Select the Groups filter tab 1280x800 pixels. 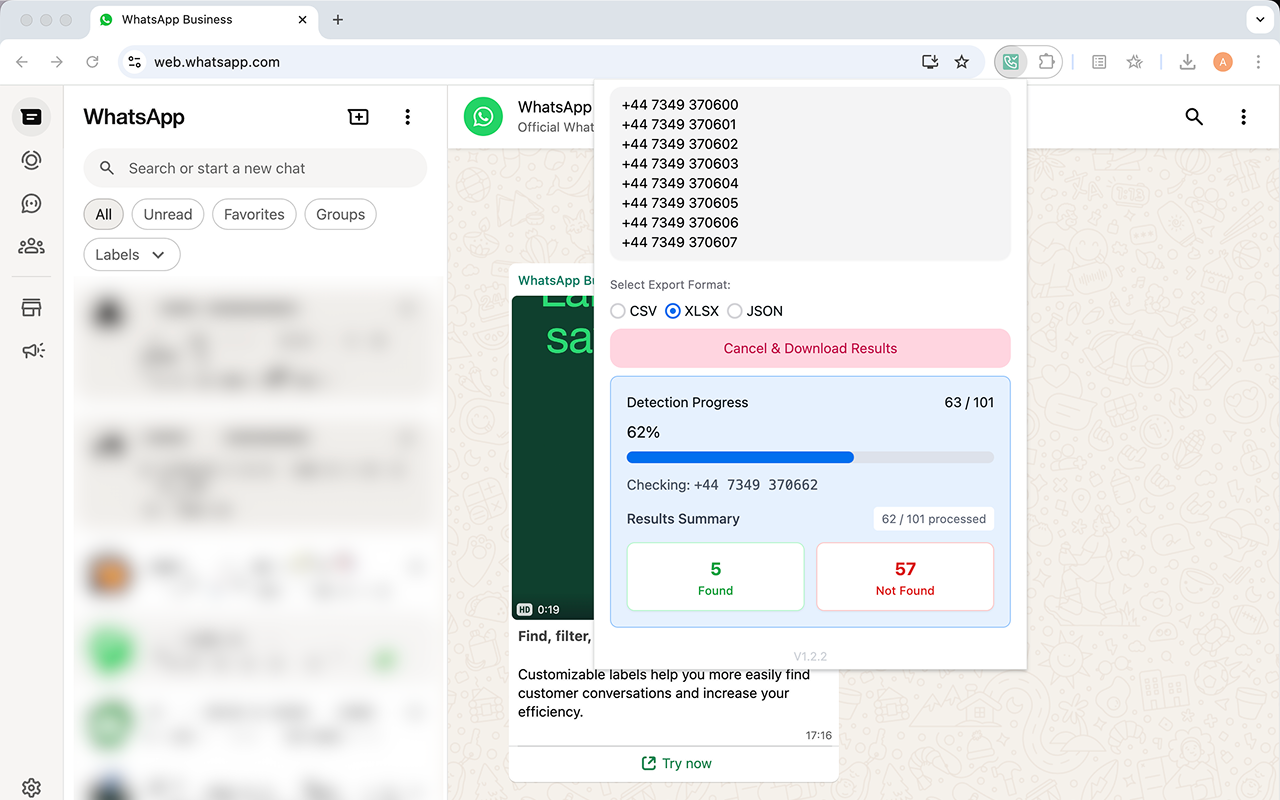point(340,214)
